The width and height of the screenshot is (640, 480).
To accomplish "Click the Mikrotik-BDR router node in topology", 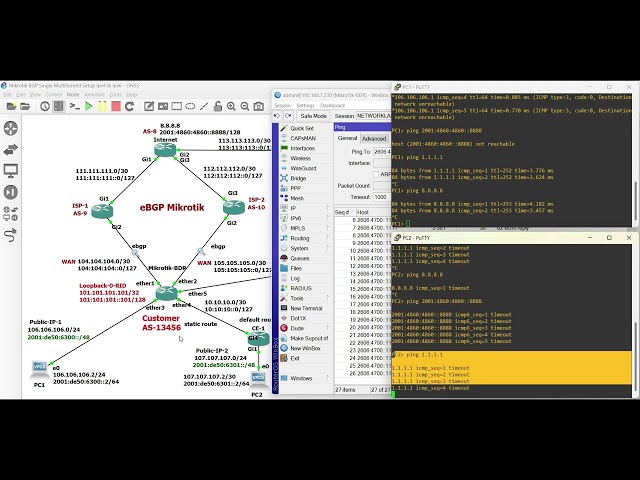I will [167, 292].
